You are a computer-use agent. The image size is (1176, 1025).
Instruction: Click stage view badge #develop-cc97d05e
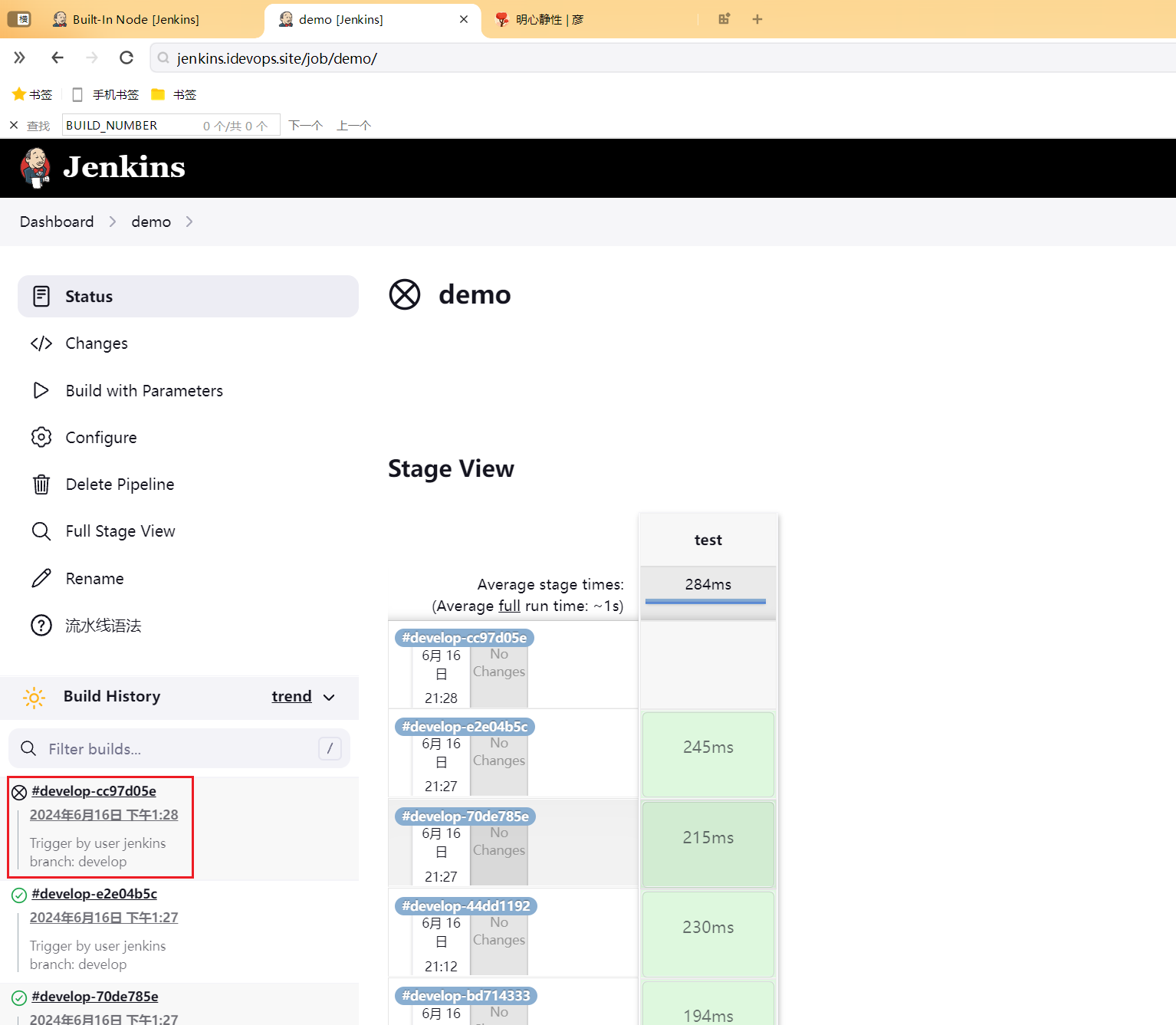point(464,638)
